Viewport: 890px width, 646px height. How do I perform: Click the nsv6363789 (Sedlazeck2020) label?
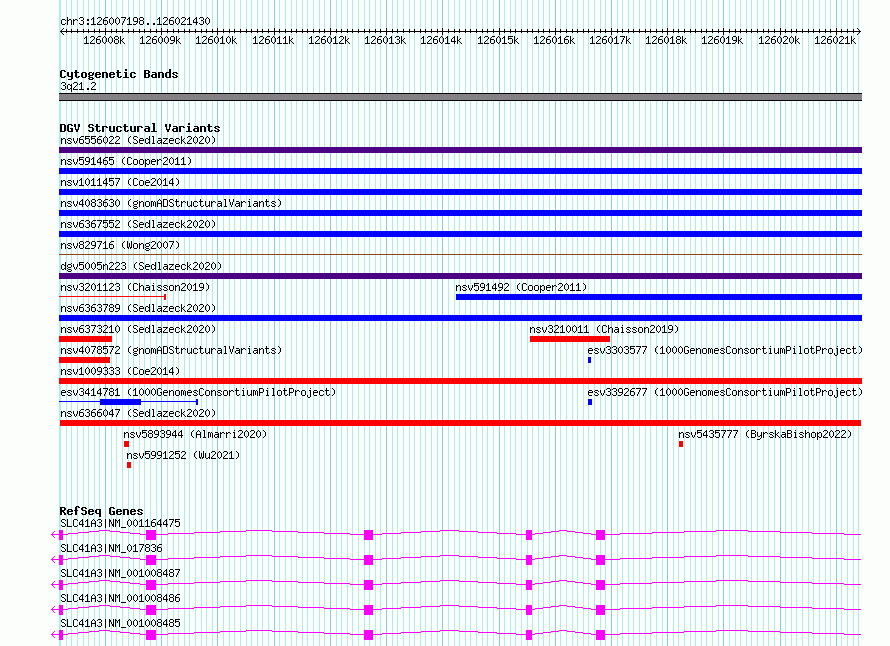pos(138,308)
